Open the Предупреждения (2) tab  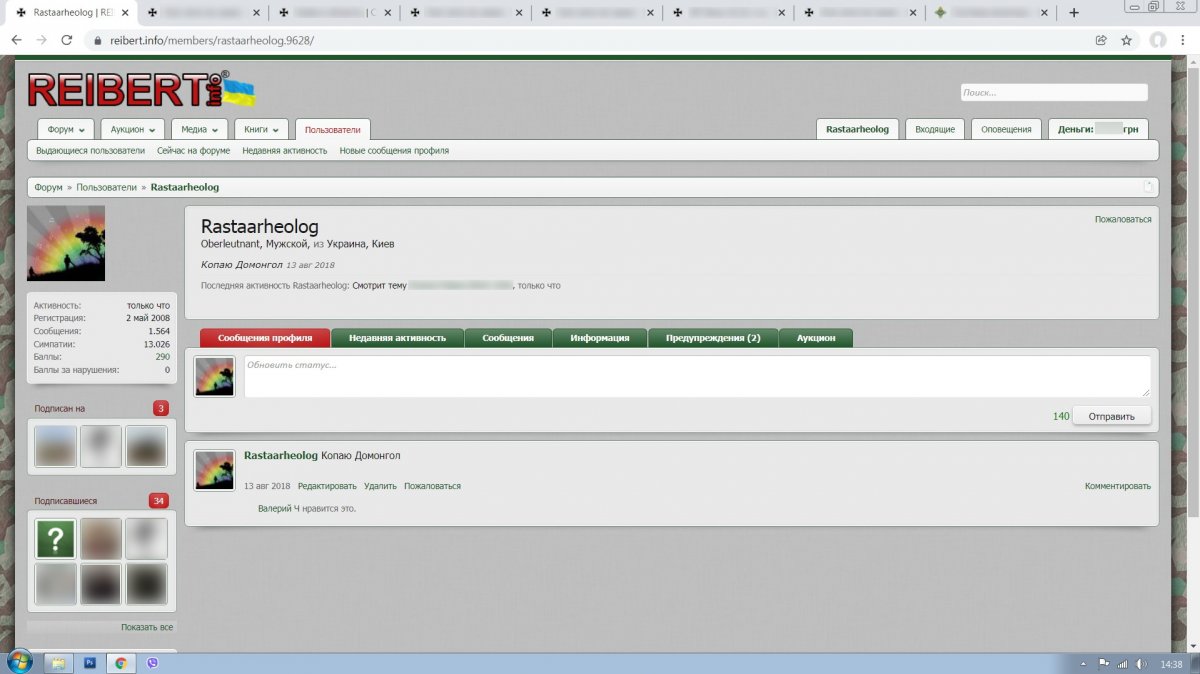point(712,338)
